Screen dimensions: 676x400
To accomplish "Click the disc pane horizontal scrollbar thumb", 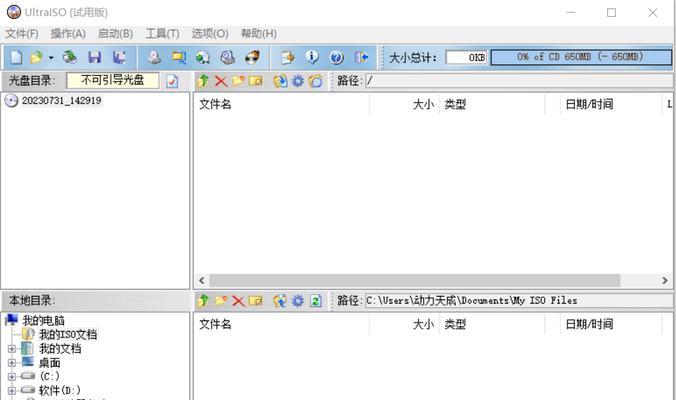I will [x=415, y=280].
